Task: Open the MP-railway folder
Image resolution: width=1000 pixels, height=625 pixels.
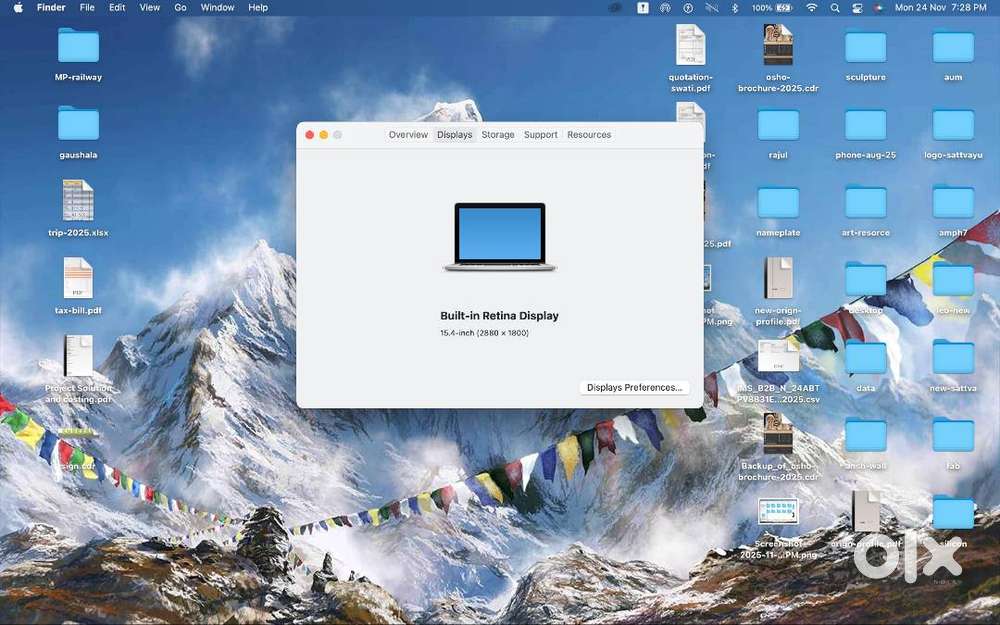Action: pyautogui.click(x=78, y=48)
